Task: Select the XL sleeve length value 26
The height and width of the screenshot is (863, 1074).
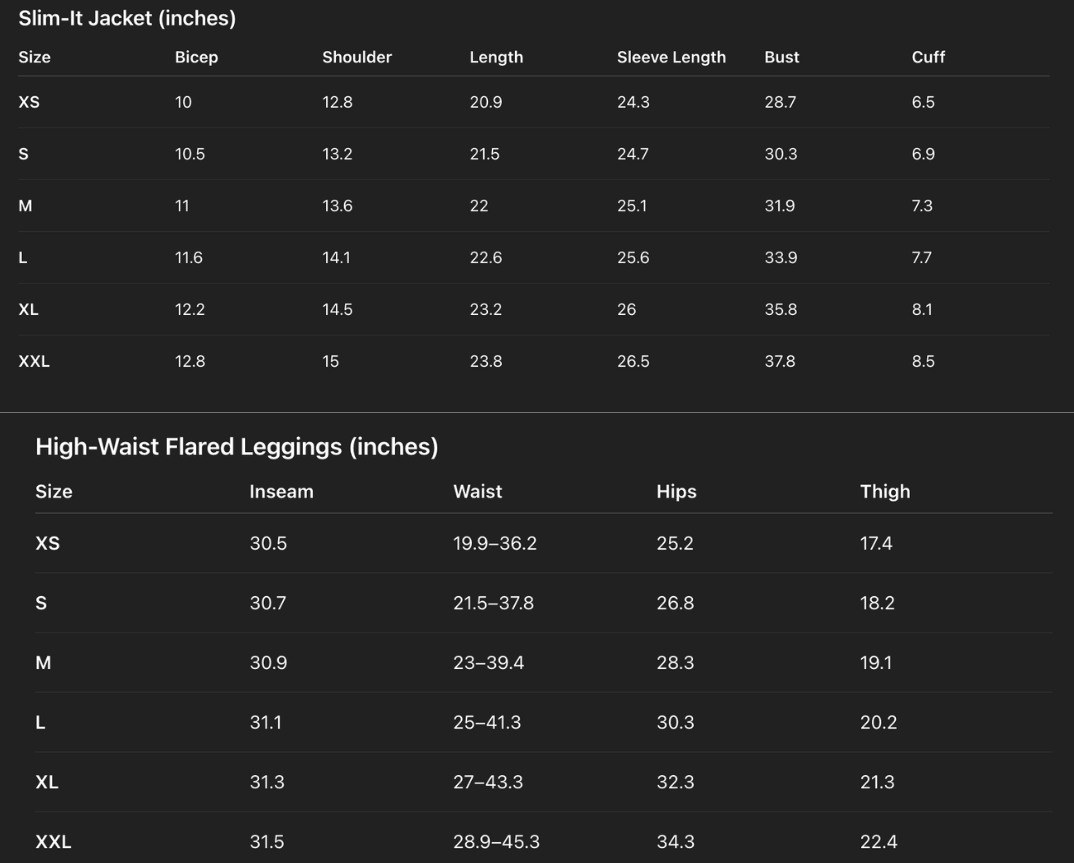Action: (x=626, y=309)
